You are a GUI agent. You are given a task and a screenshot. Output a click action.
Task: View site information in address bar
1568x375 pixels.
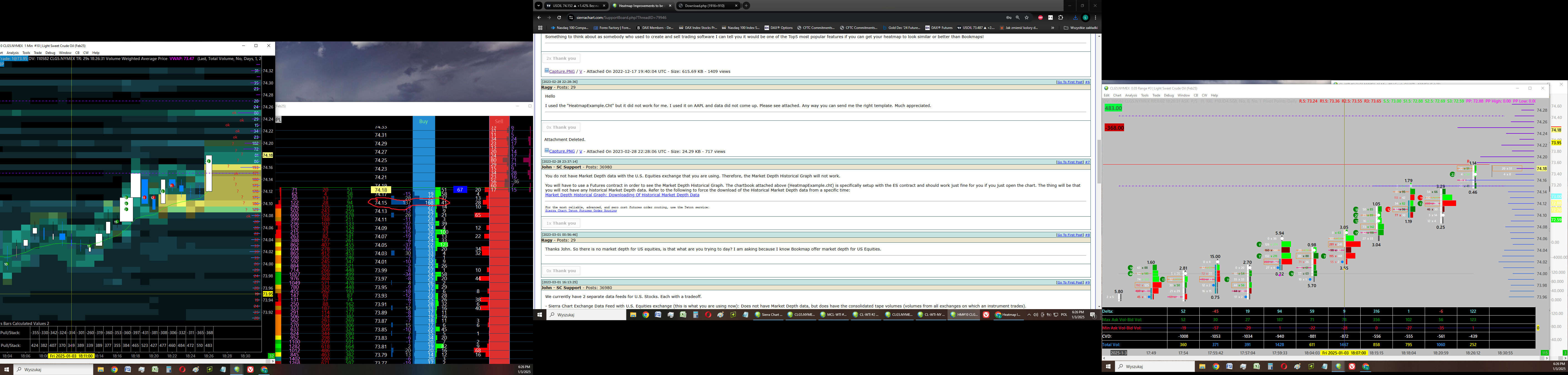coord(571,18)
